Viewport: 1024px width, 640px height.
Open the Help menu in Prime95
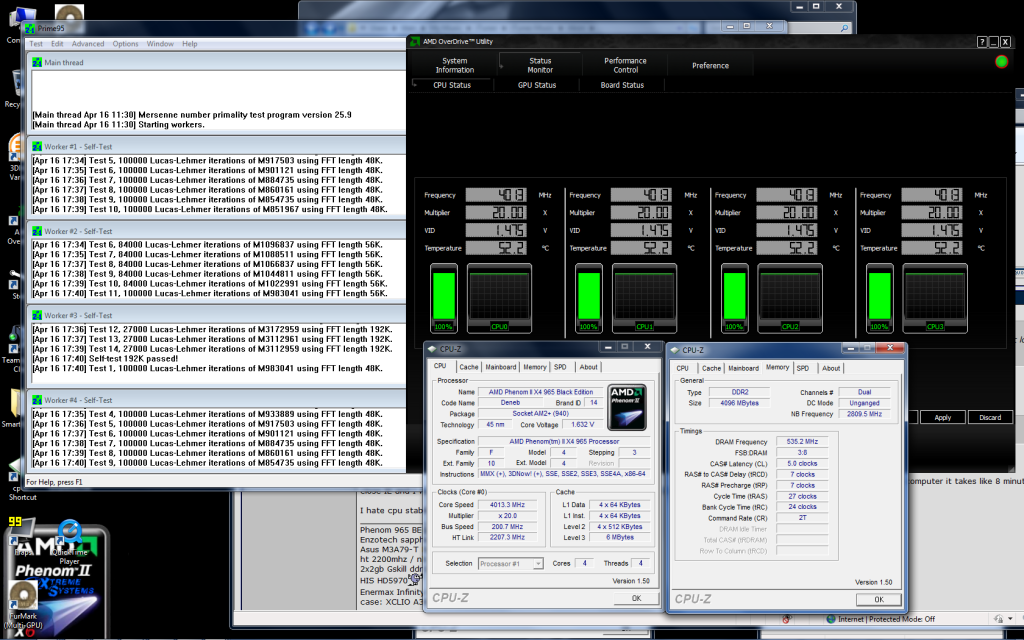190,44
